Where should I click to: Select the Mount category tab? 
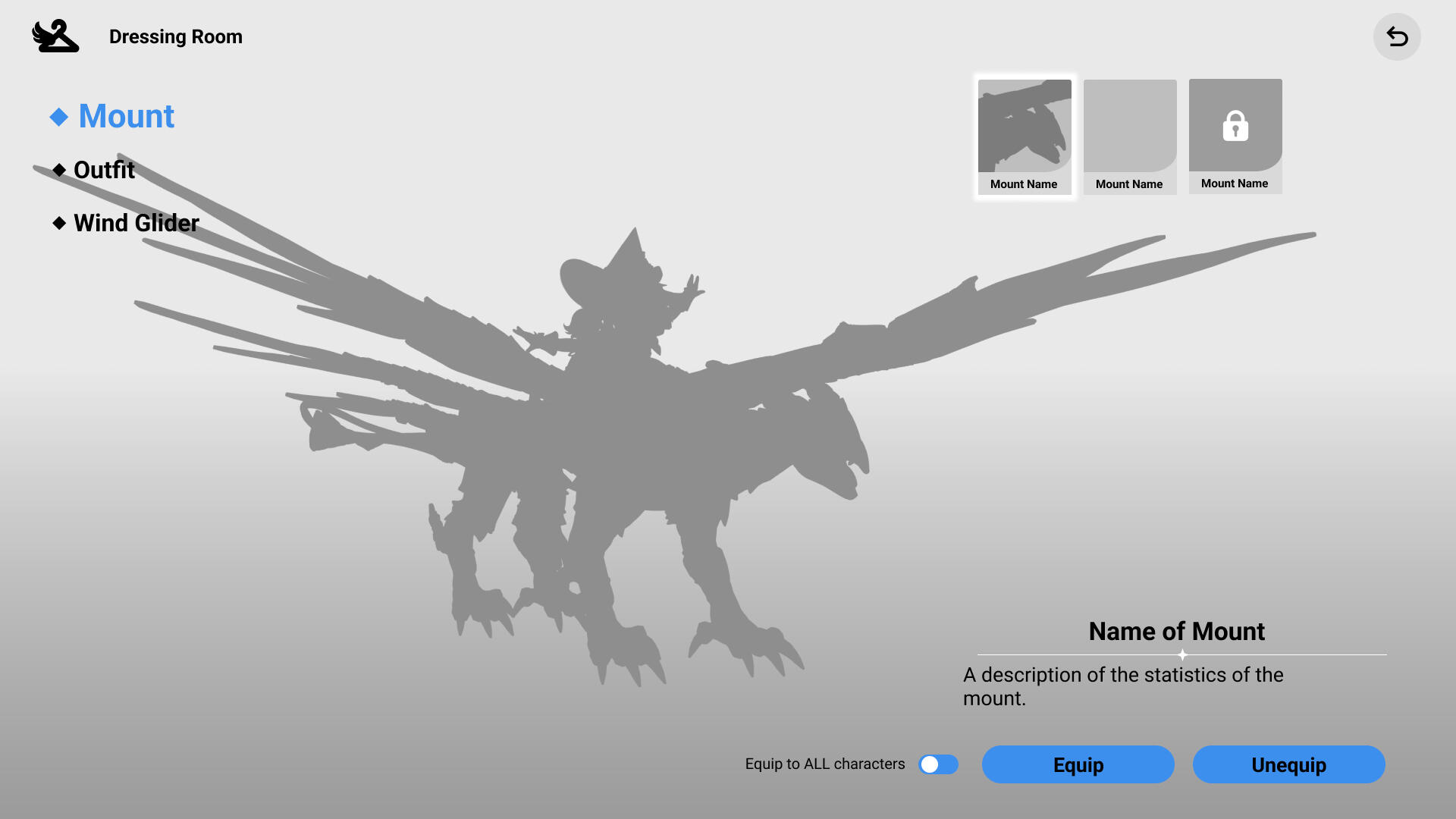126,117
